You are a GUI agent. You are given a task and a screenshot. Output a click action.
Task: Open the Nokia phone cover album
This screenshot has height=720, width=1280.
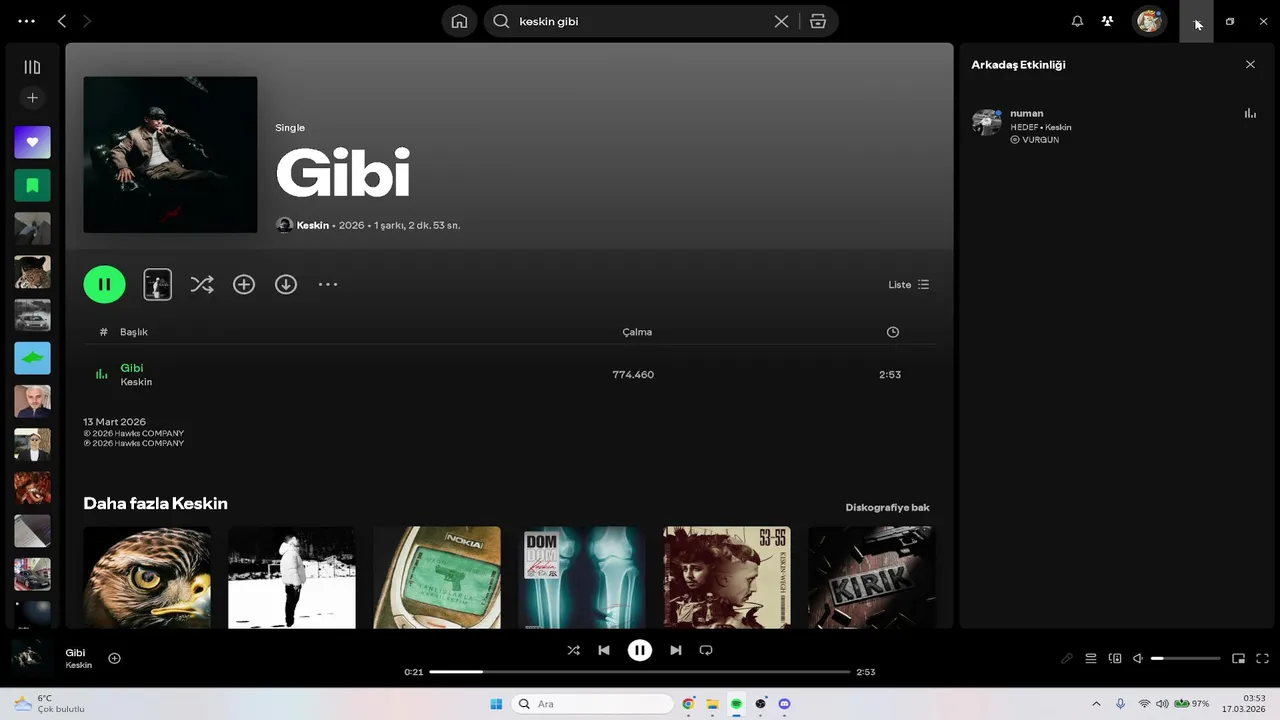(x=437, y=578)
